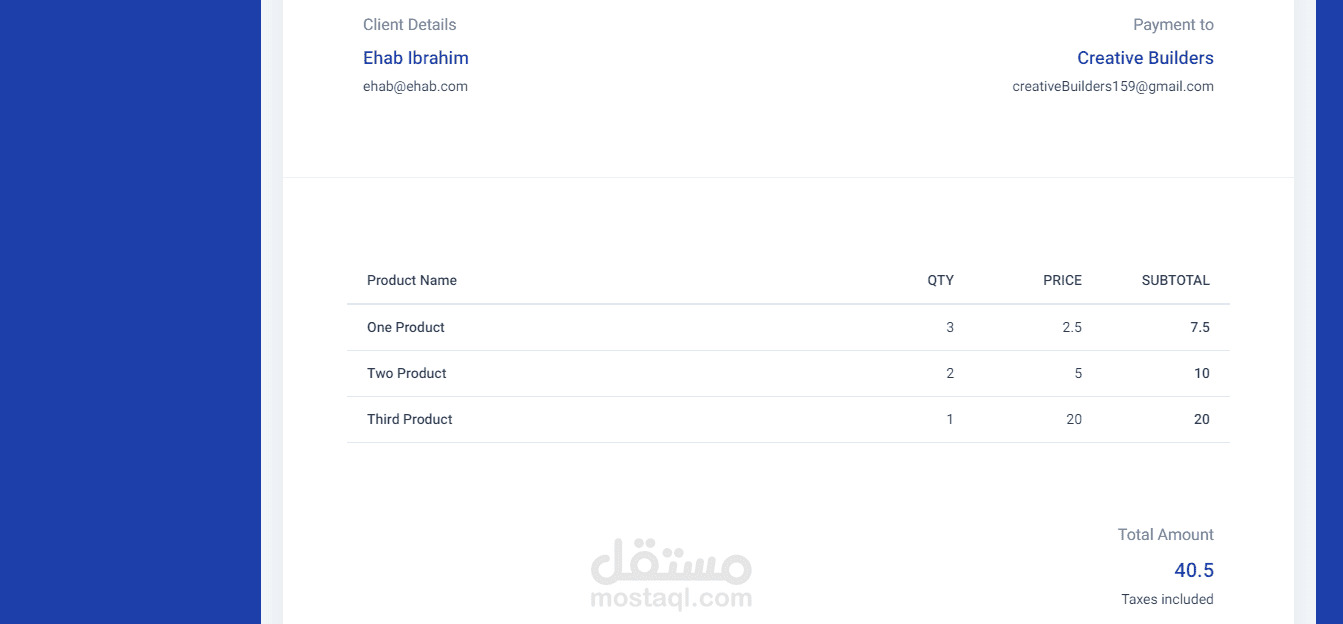This screenshot has height=624, width=1343.
Task: Select the Third Product row name
Action: click(410, 419)
